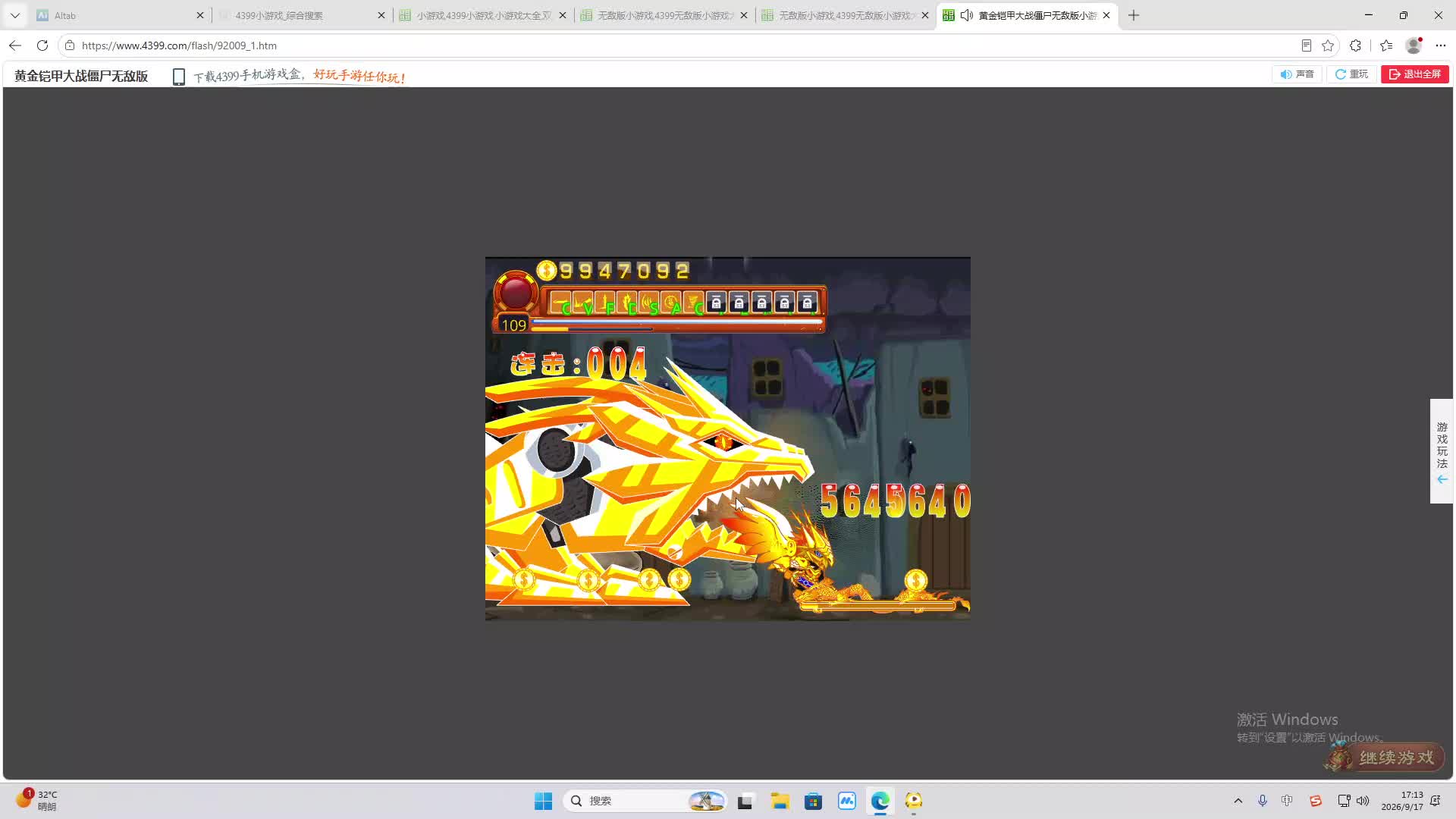Click the microphone tray icon
Image resolution: width=1456 pixels, height=819 pixels.
[1263, 801]
